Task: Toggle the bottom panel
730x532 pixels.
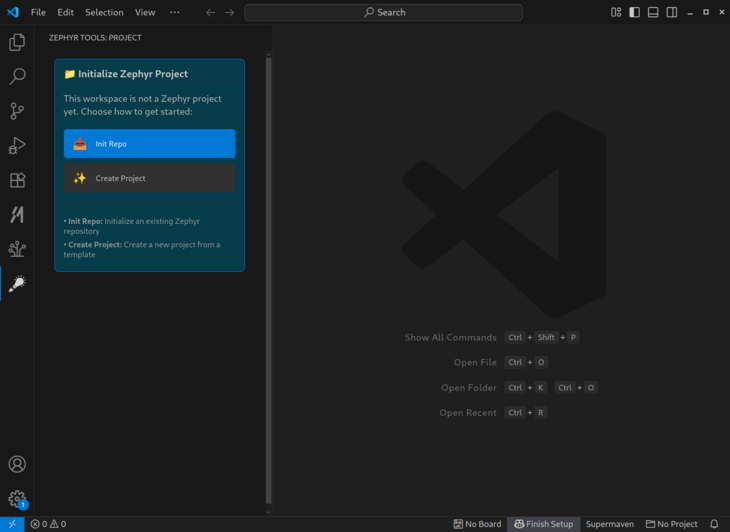Action: click(x=653, y=13)
